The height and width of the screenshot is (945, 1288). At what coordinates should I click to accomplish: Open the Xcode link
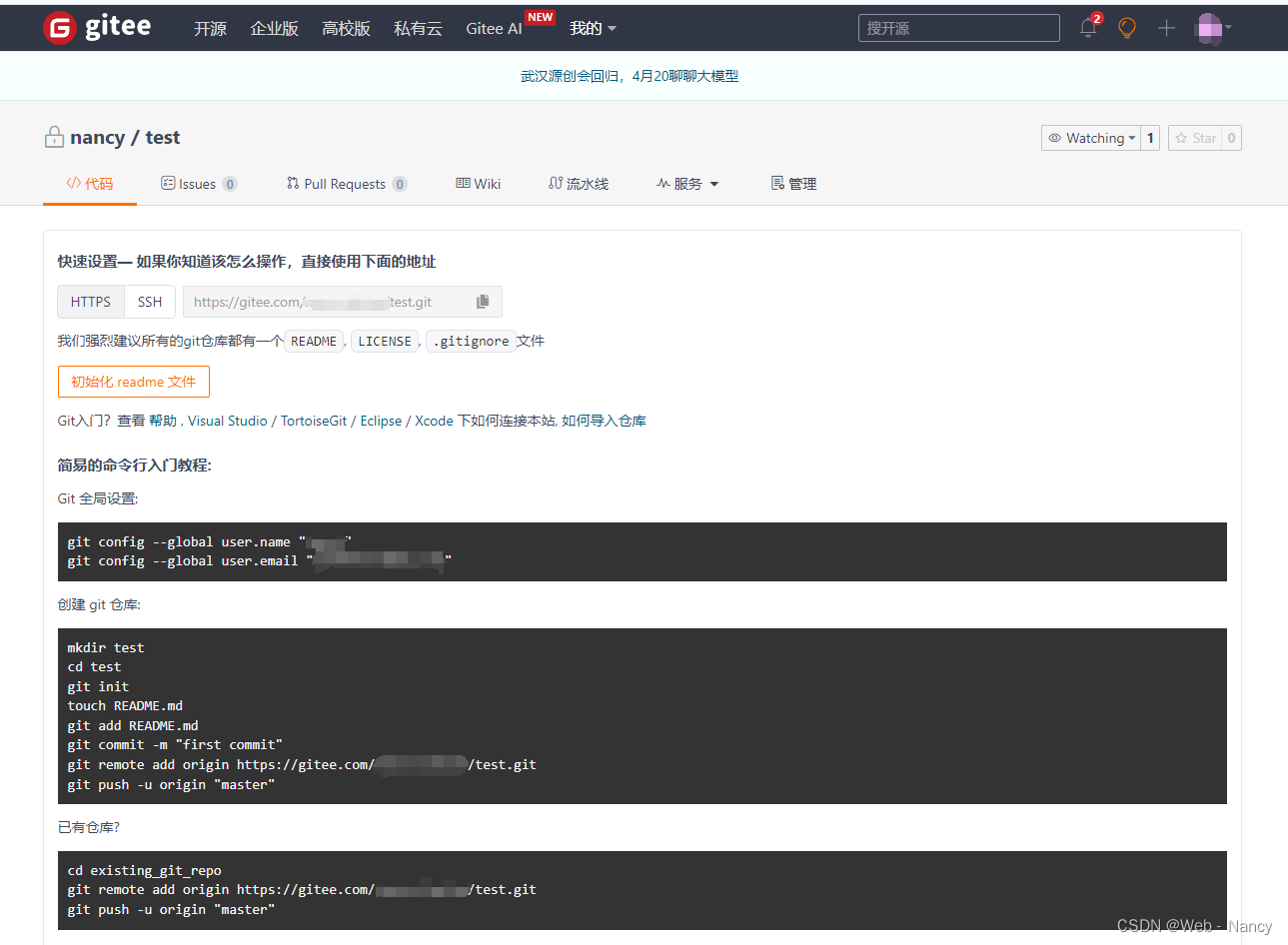tap(434, 421)
